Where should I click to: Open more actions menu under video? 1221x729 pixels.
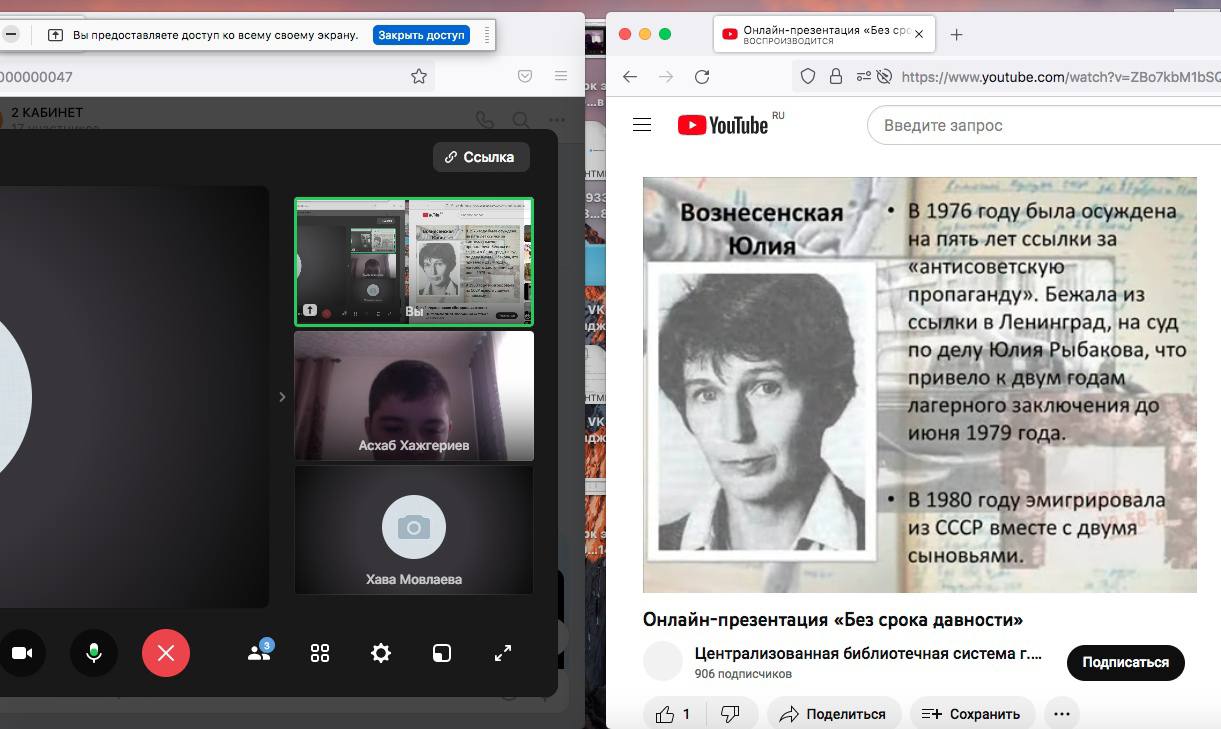pyautogui.click(x=1062, y=713)
